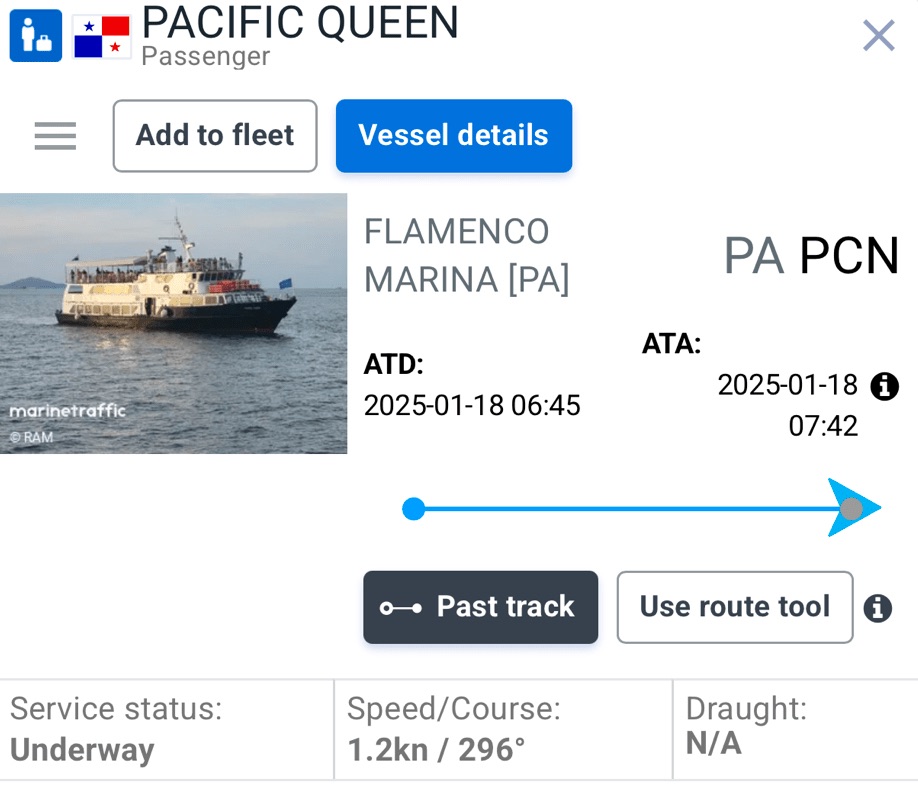View the Pacific Queen ship photo
The height and width of the screenshot is (785, 918).
pyautogui.click(x=173, y=323)
